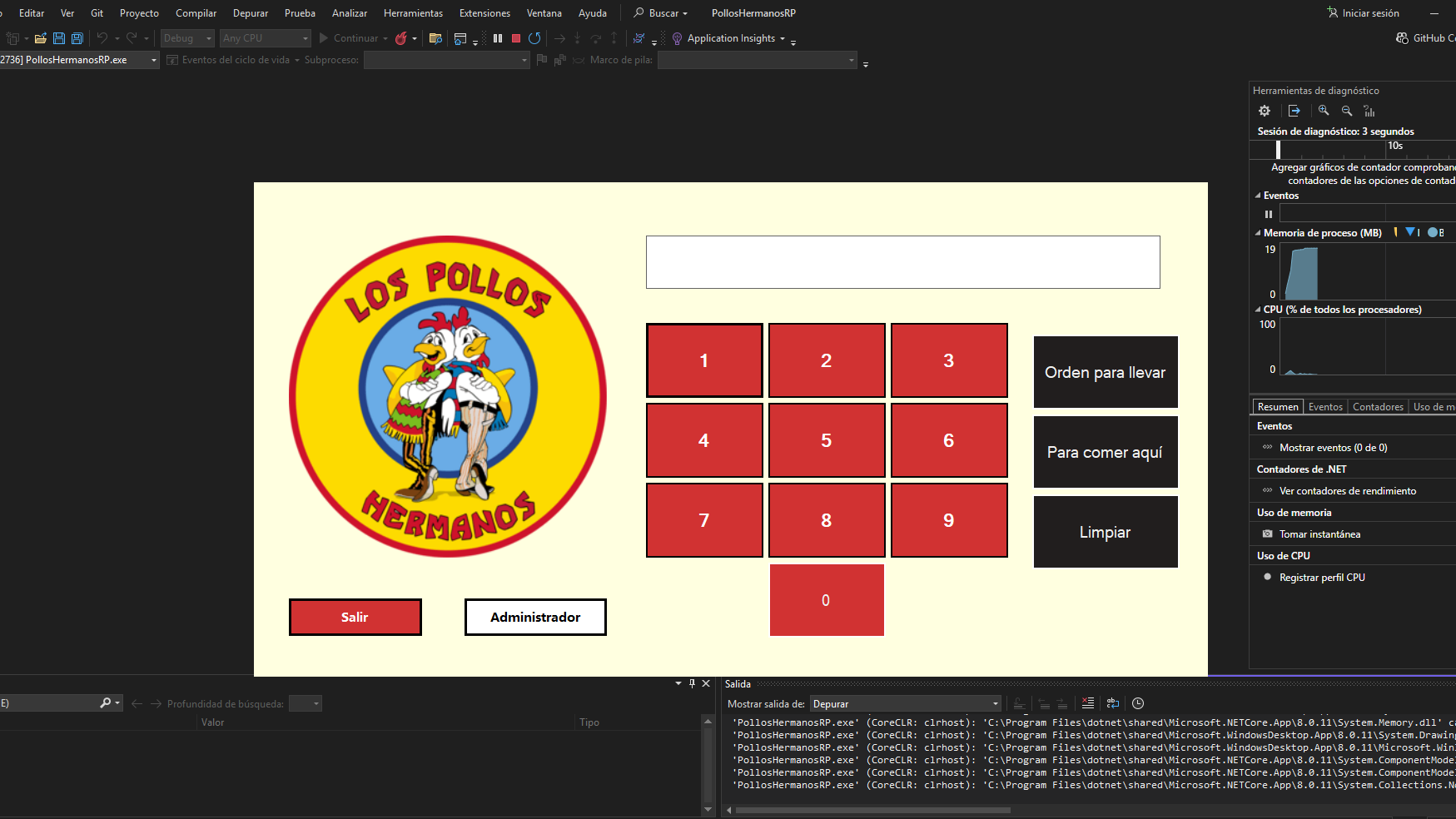Restart the debug session icon

(x=534, y=38)
